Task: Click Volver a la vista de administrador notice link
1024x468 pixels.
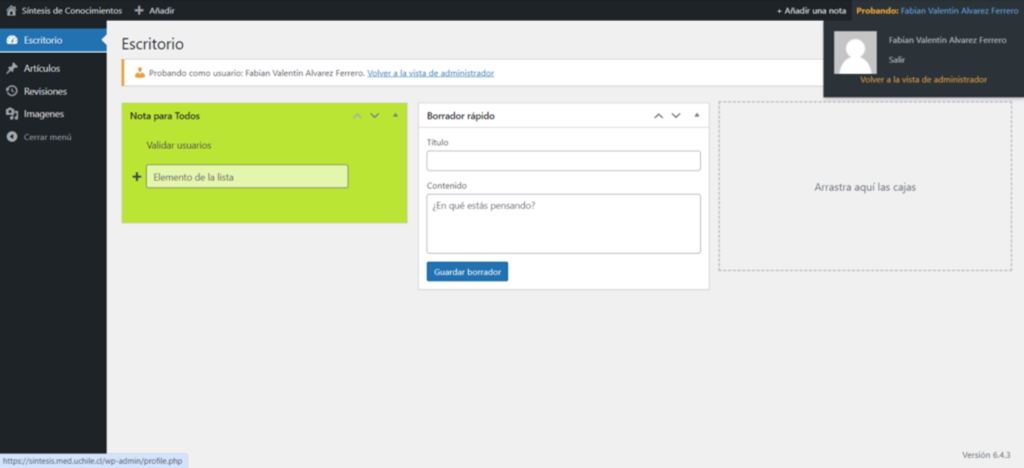Action: tap(430, 73)
